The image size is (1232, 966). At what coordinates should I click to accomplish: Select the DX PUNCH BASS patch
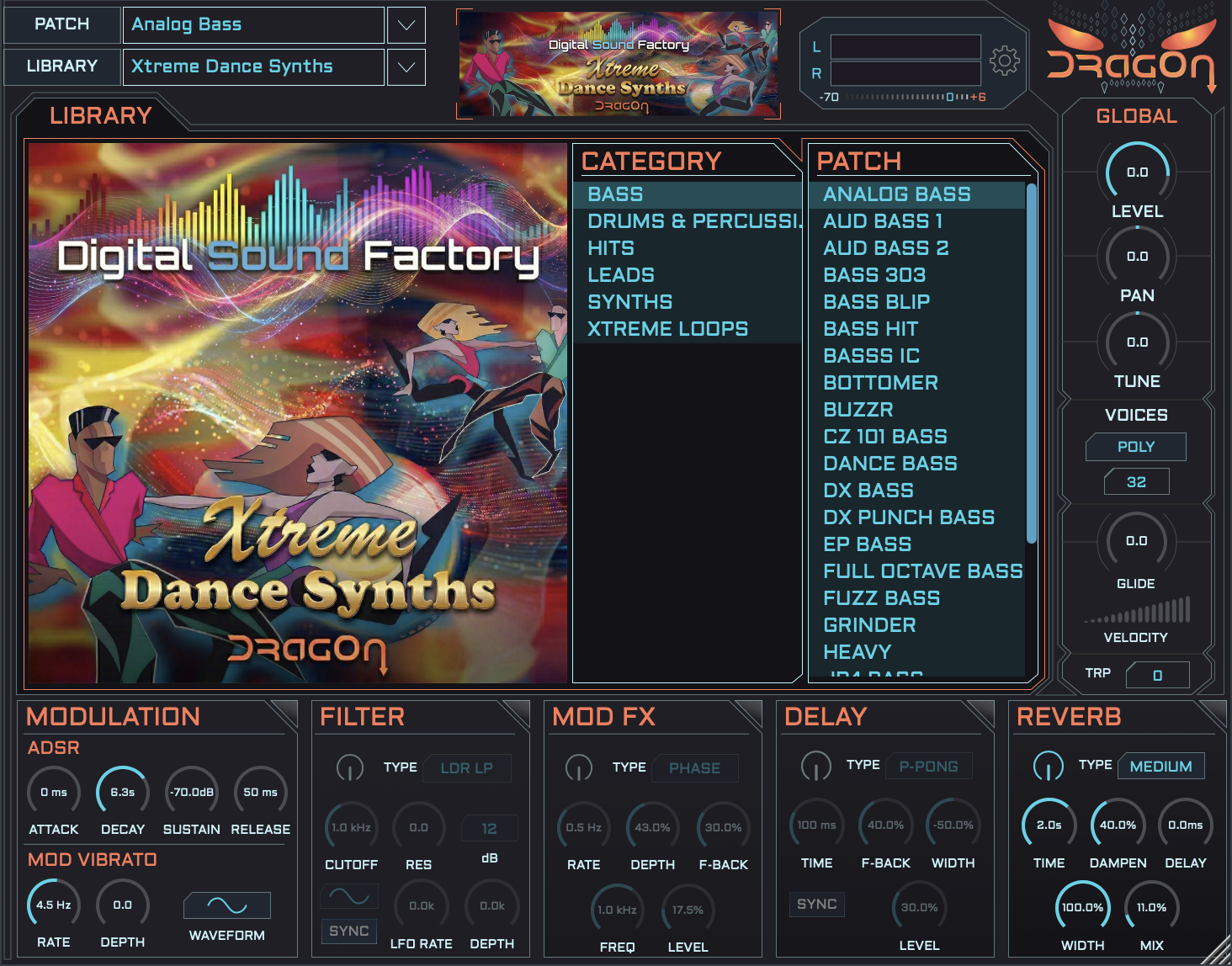tap(916, 517)
